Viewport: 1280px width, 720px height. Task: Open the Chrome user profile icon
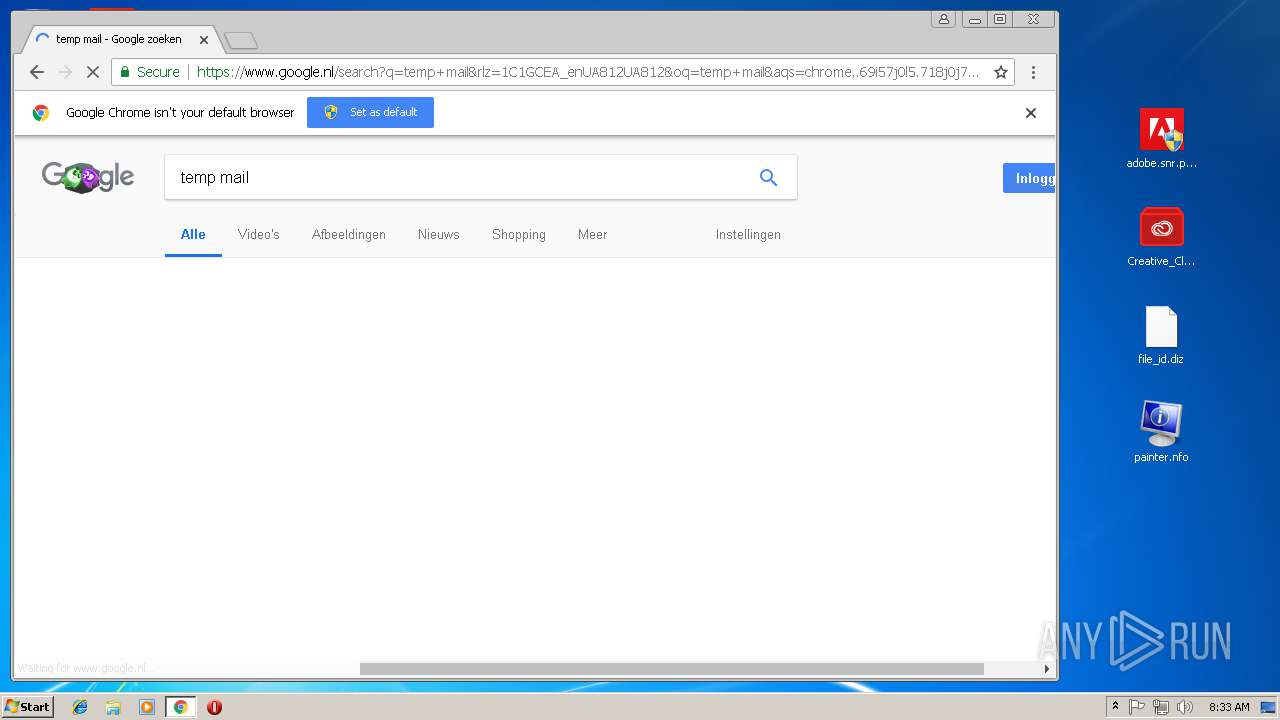943,19
